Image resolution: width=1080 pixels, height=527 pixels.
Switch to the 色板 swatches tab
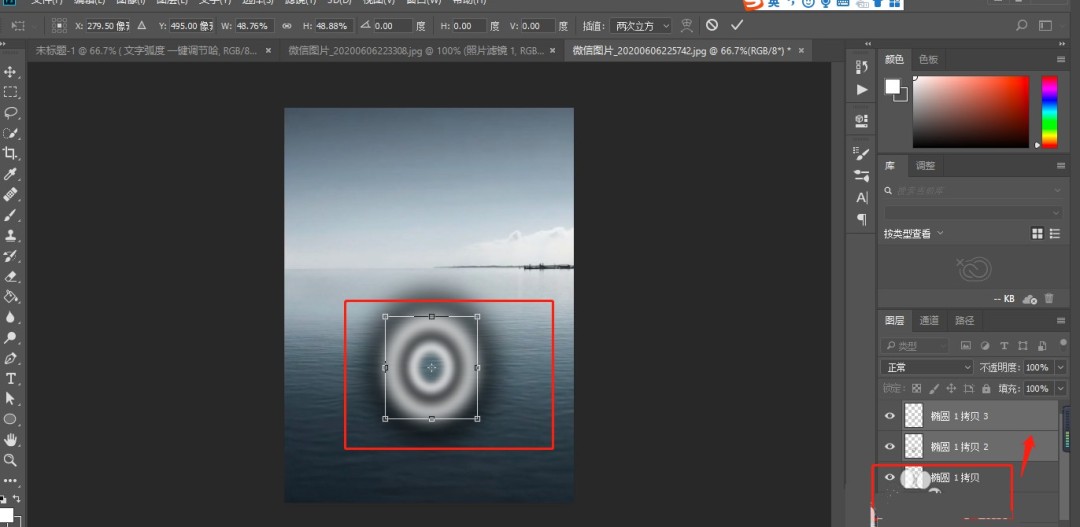(x=928, y=60)
